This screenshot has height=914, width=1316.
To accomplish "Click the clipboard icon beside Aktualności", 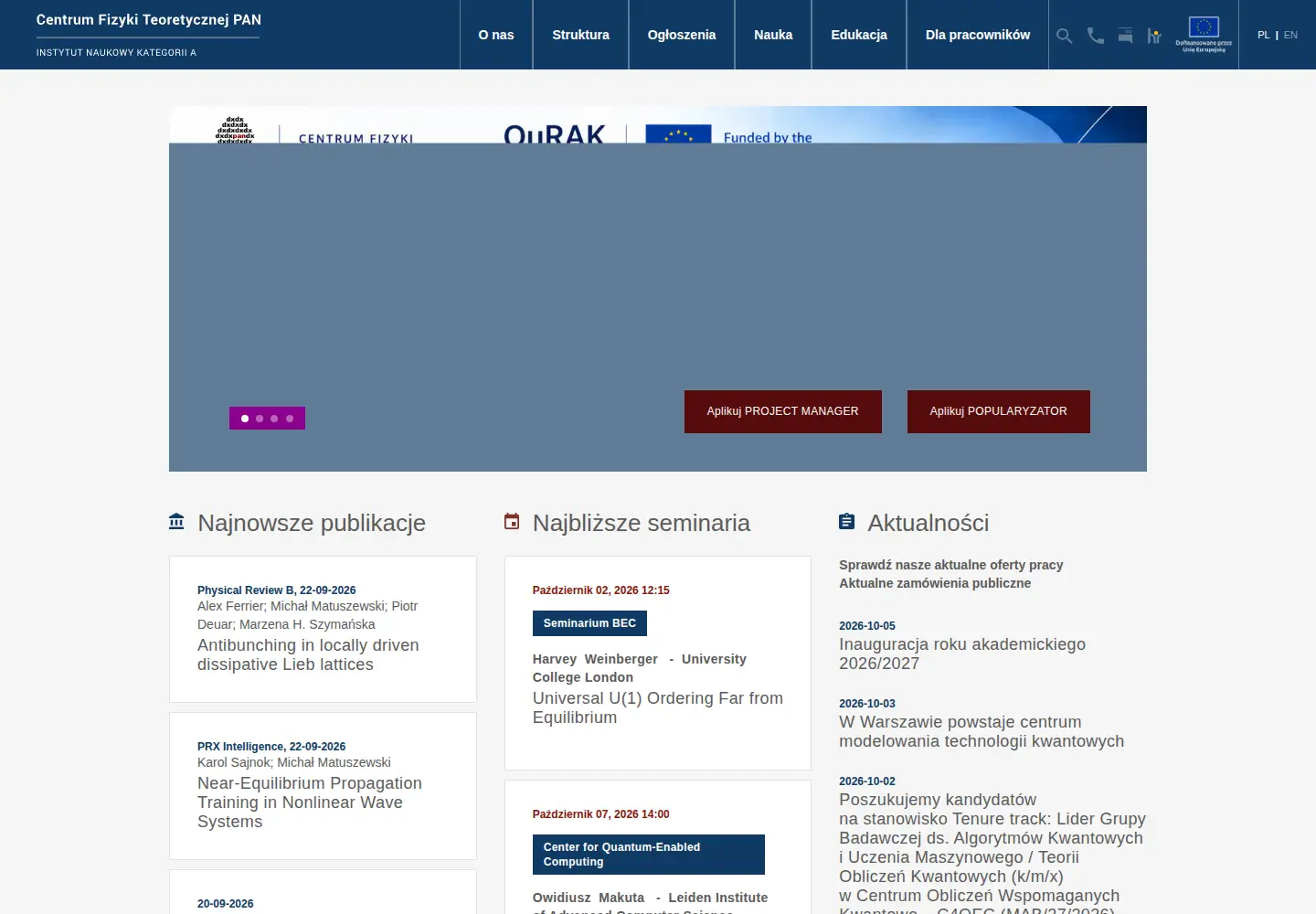I will (x=847, y=521).
